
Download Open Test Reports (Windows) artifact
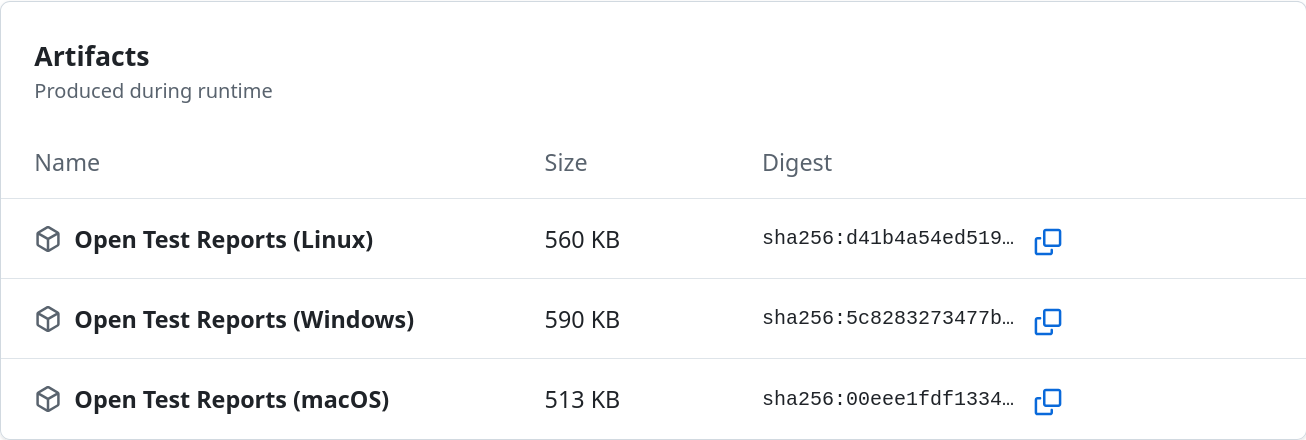coord(244,320)
